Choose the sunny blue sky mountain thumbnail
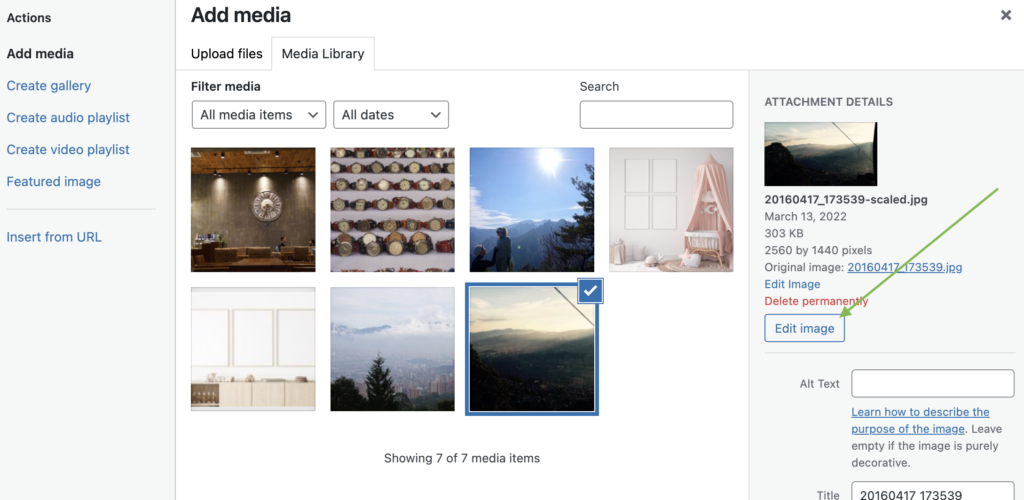This screenshot has width=1024, height=500. [532, 210]
